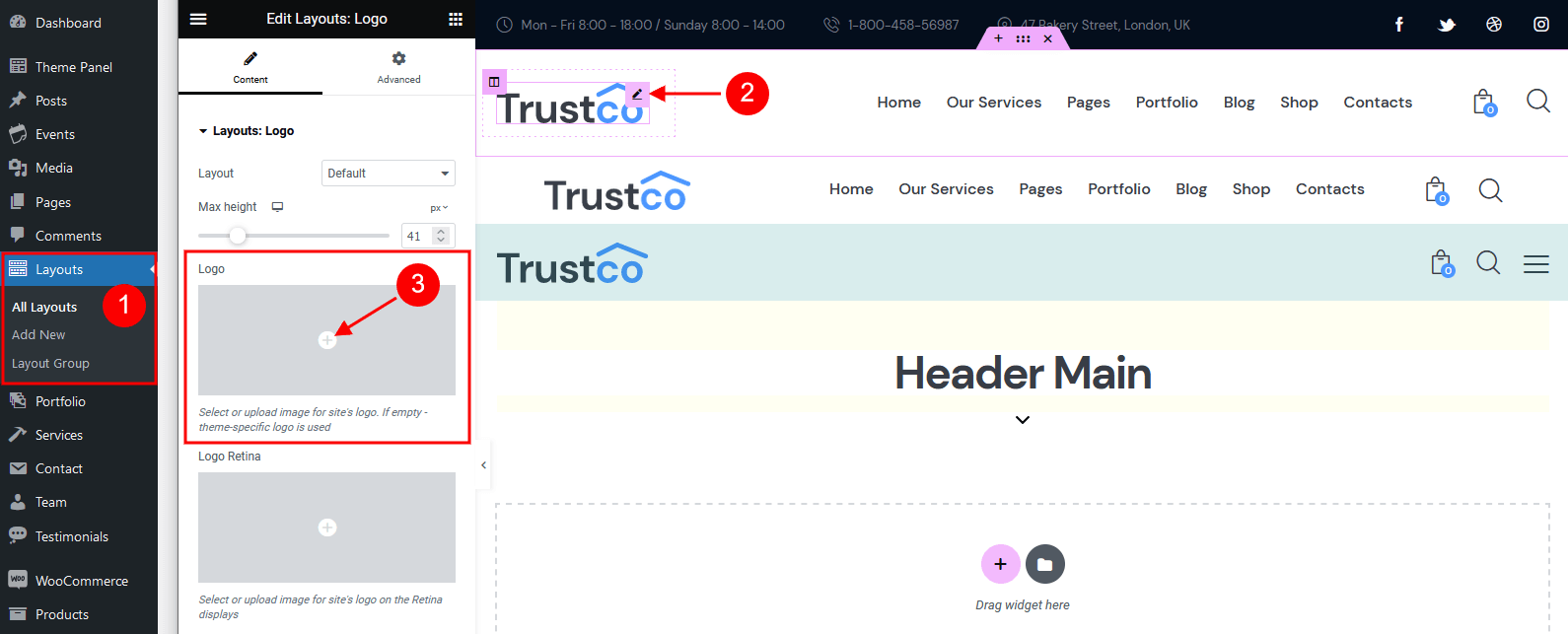The width and height of the screenshot is (1568, 634).
Task: Toggle responsive device icon for Max height
Action: coord(278,207)
